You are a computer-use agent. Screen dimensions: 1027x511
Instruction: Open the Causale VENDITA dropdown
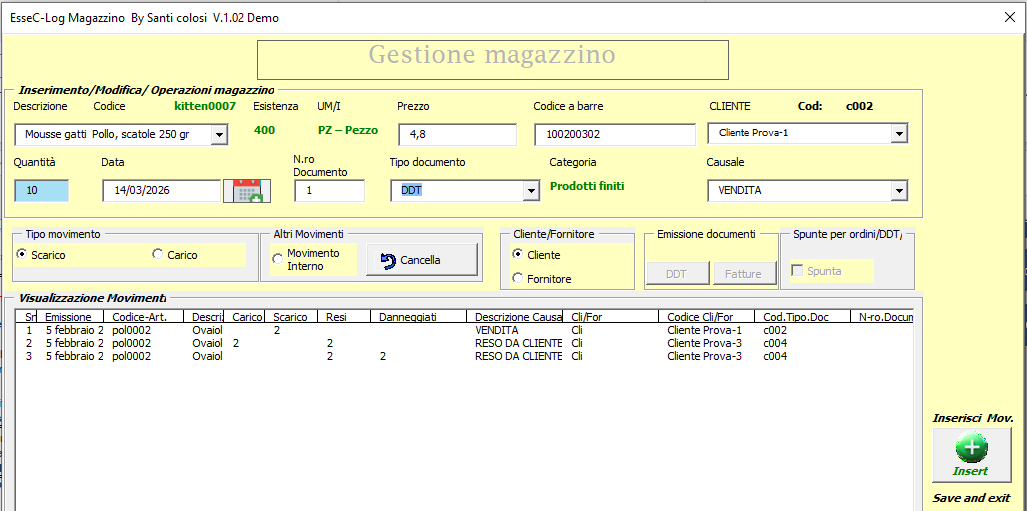898,191
